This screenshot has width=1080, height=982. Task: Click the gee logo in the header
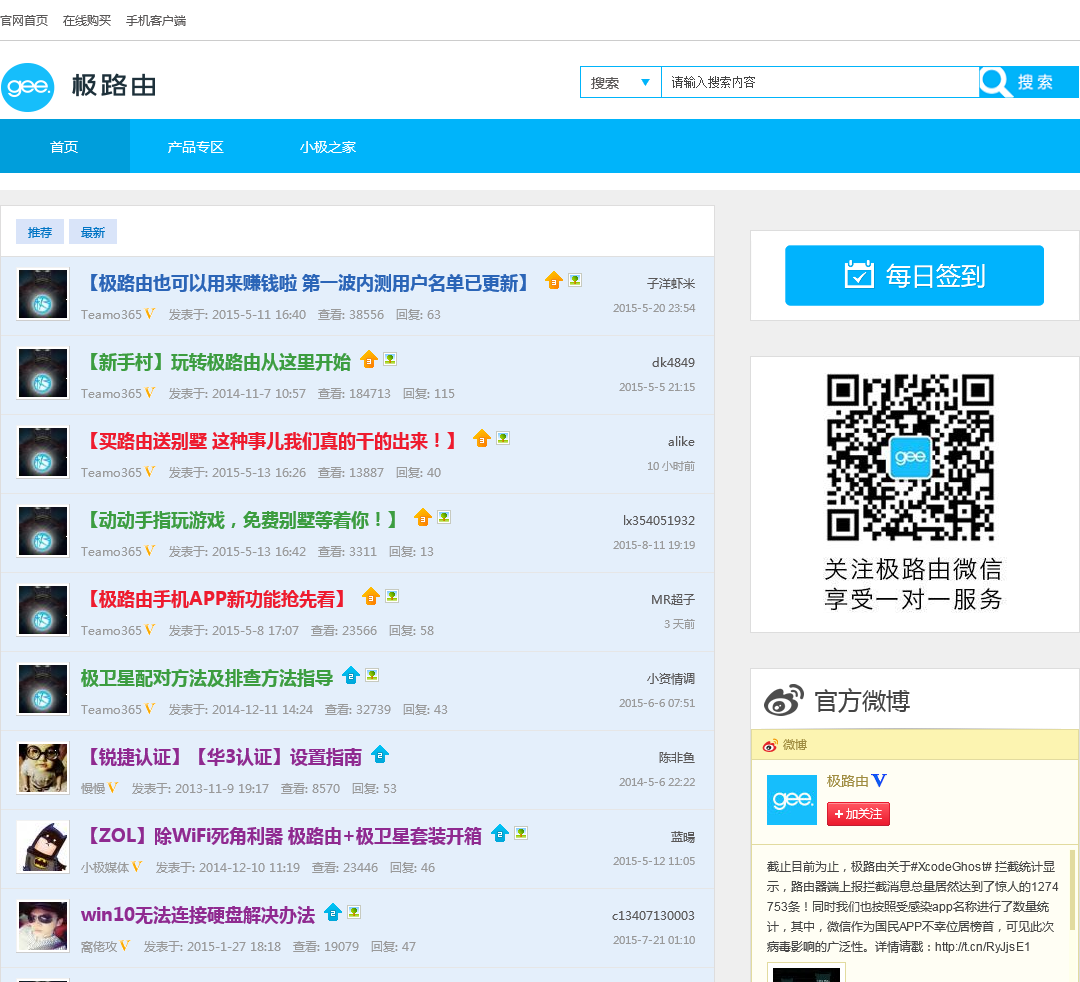click(x=28, y=87)
